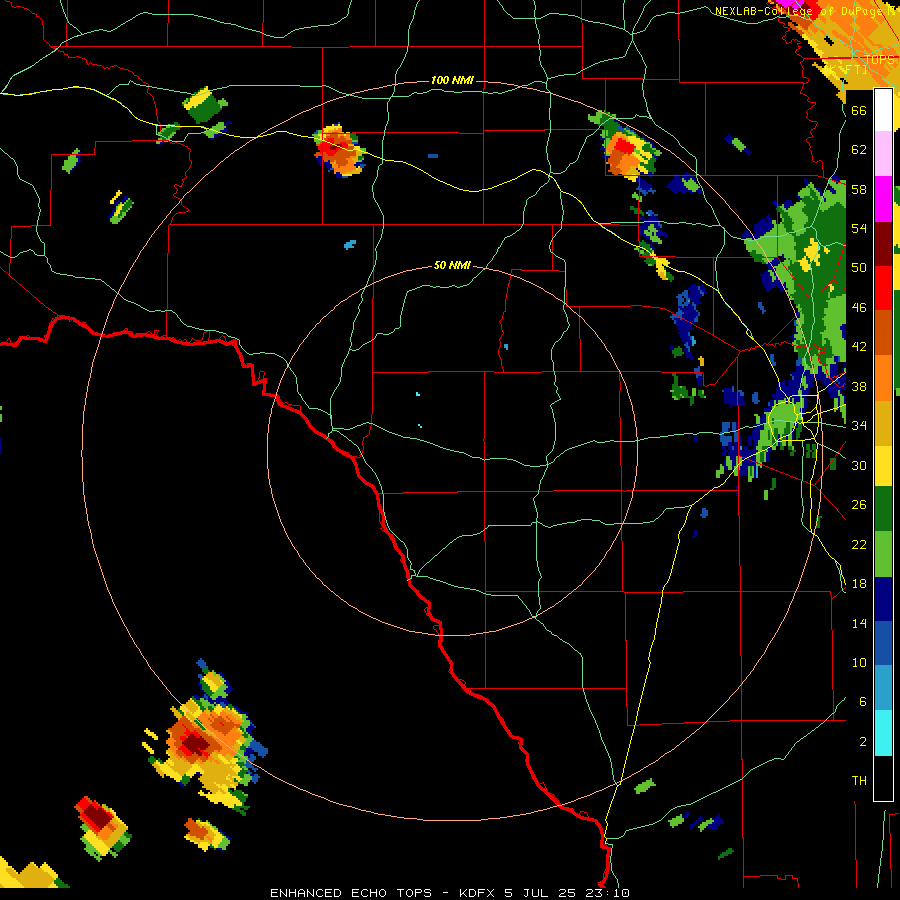Click the 22 legend value
The width and height of the screenshot is (900, 900).
(x=859, y=544)
